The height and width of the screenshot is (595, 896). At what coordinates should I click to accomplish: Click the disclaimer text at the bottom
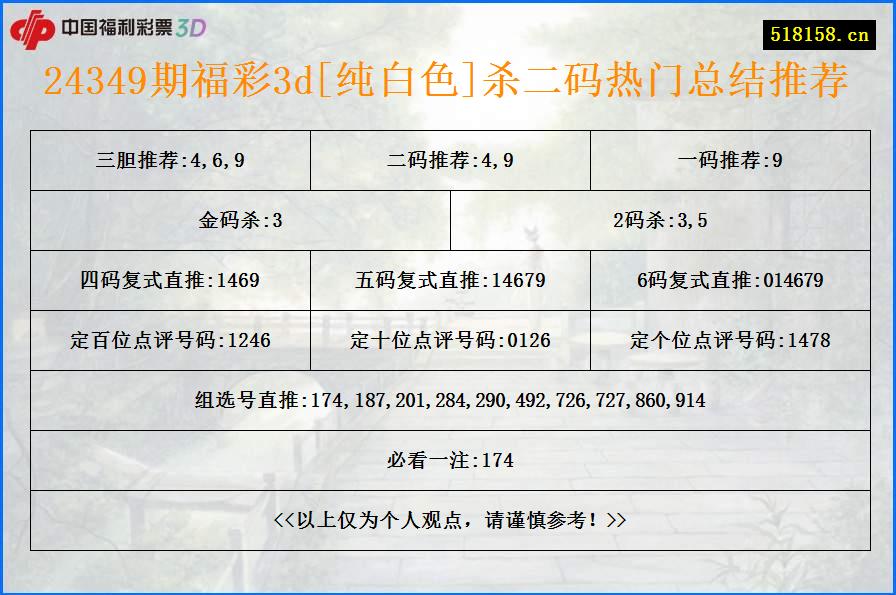click(x=448, y=520)
